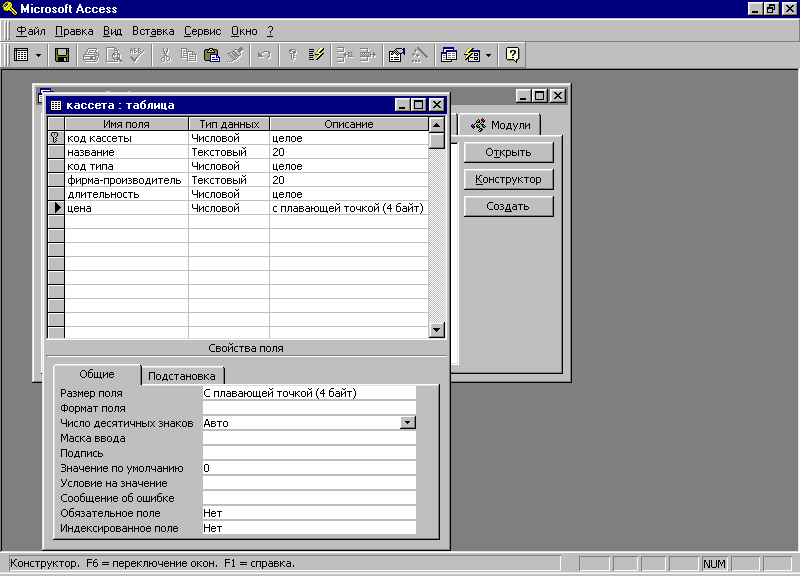Select the Format Painter brush icon

click(235, 55)
